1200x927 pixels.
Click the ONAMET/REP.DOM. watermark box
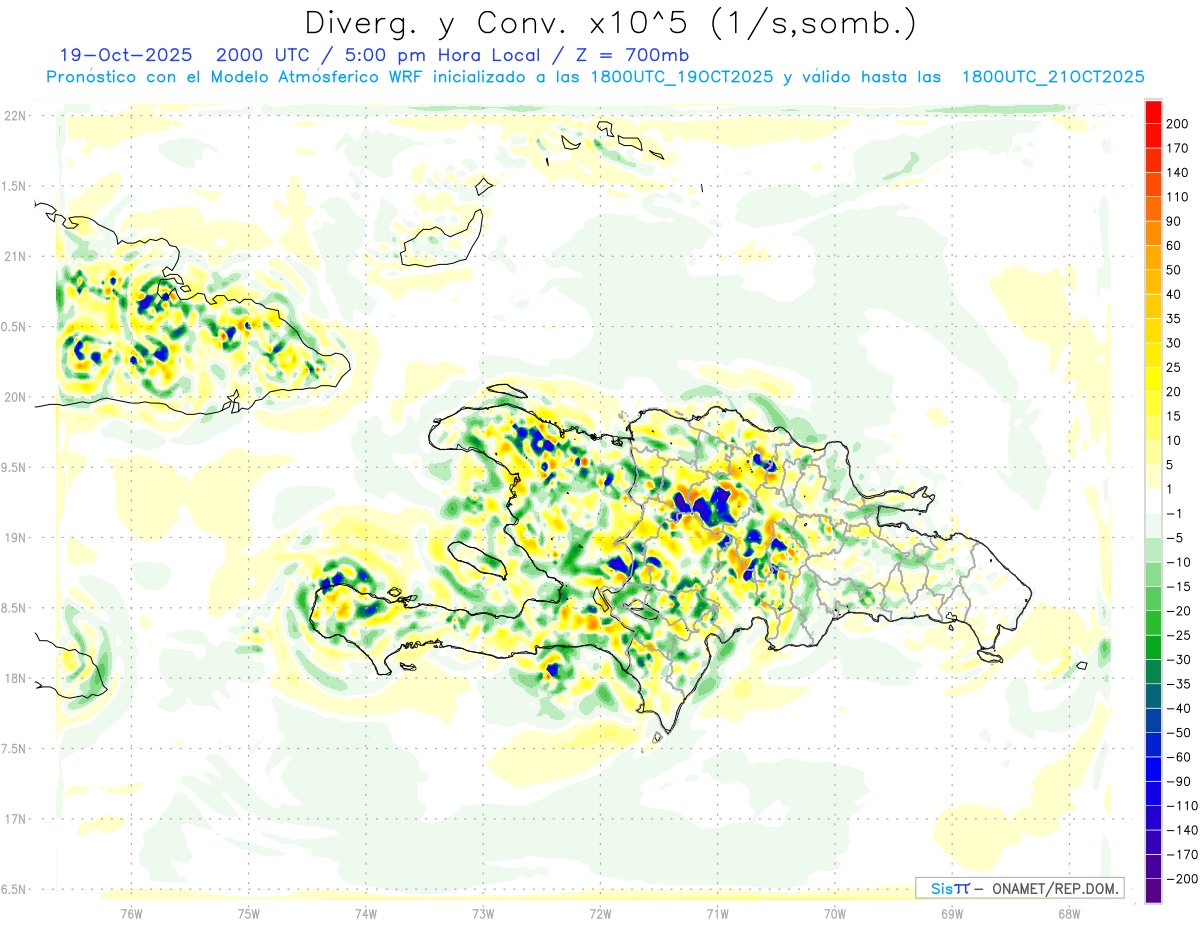[x=1019, y=888]
